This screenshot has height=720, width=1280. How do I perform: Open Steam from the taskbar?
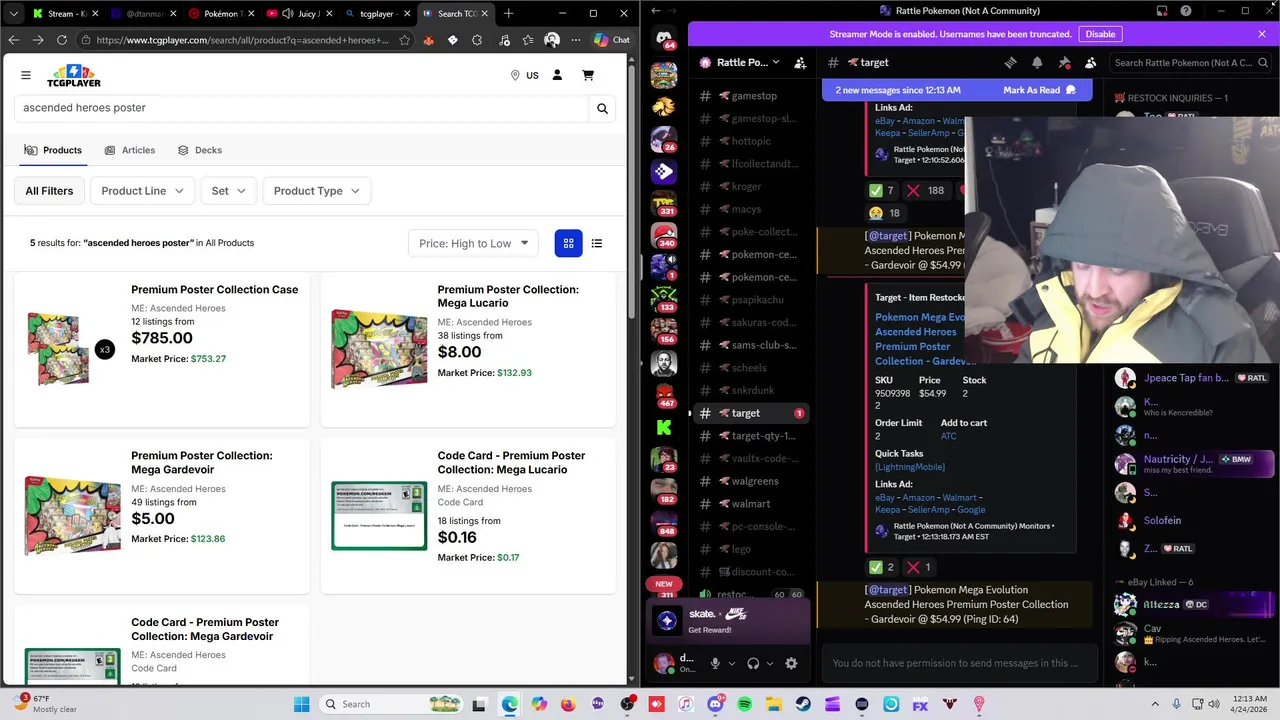803,704
